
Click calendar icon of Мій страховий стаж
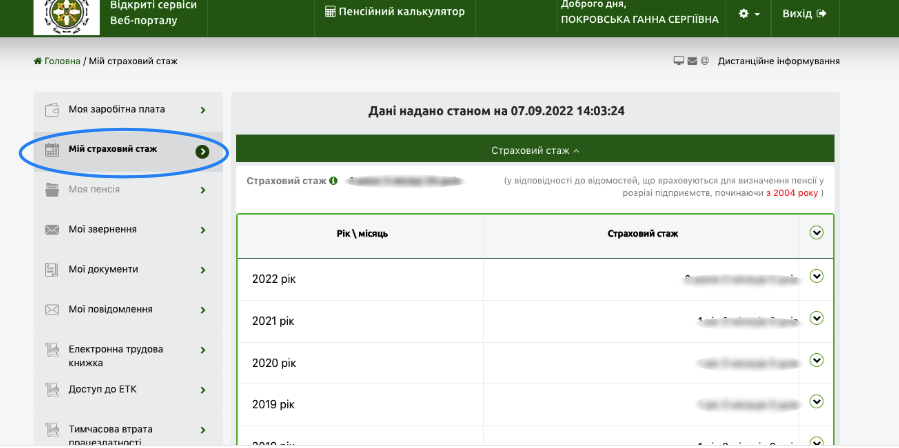[52, 150]
